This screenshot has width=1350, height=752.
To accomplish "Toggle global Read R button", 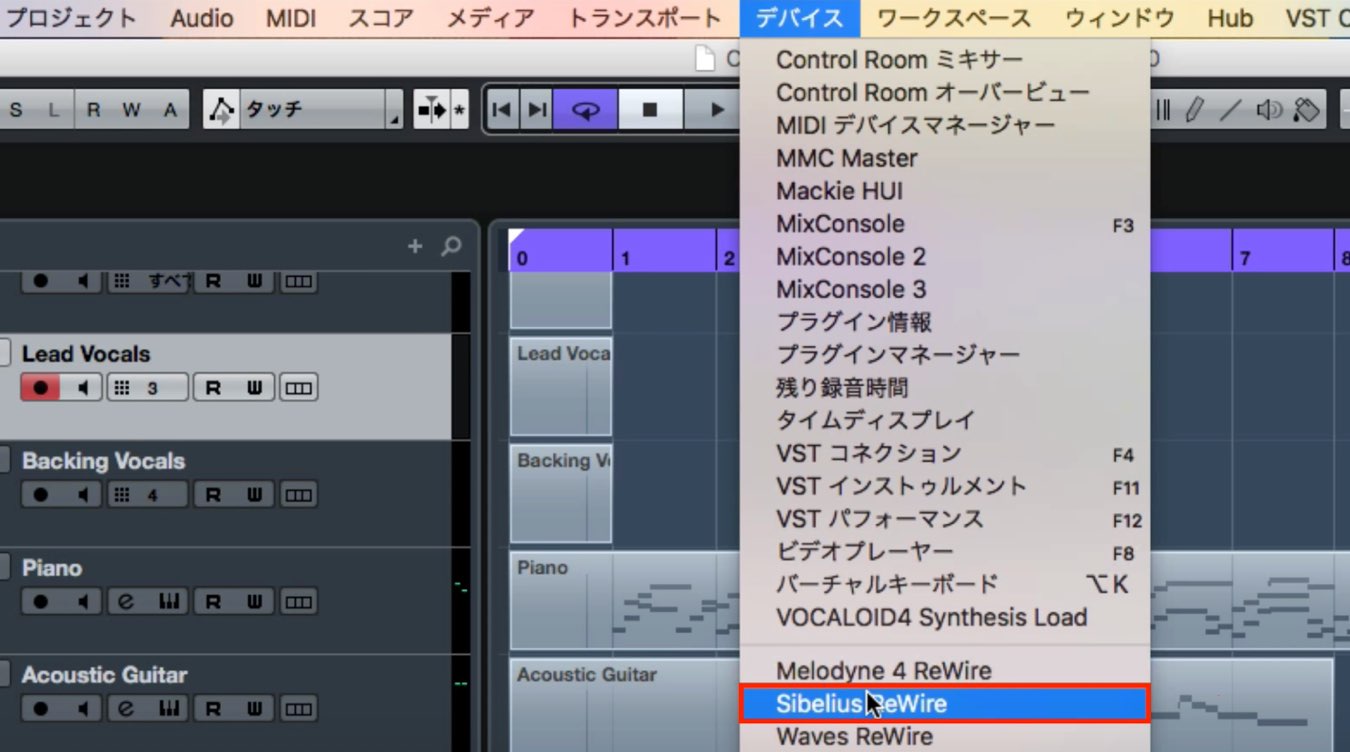I will pos(93,110).
